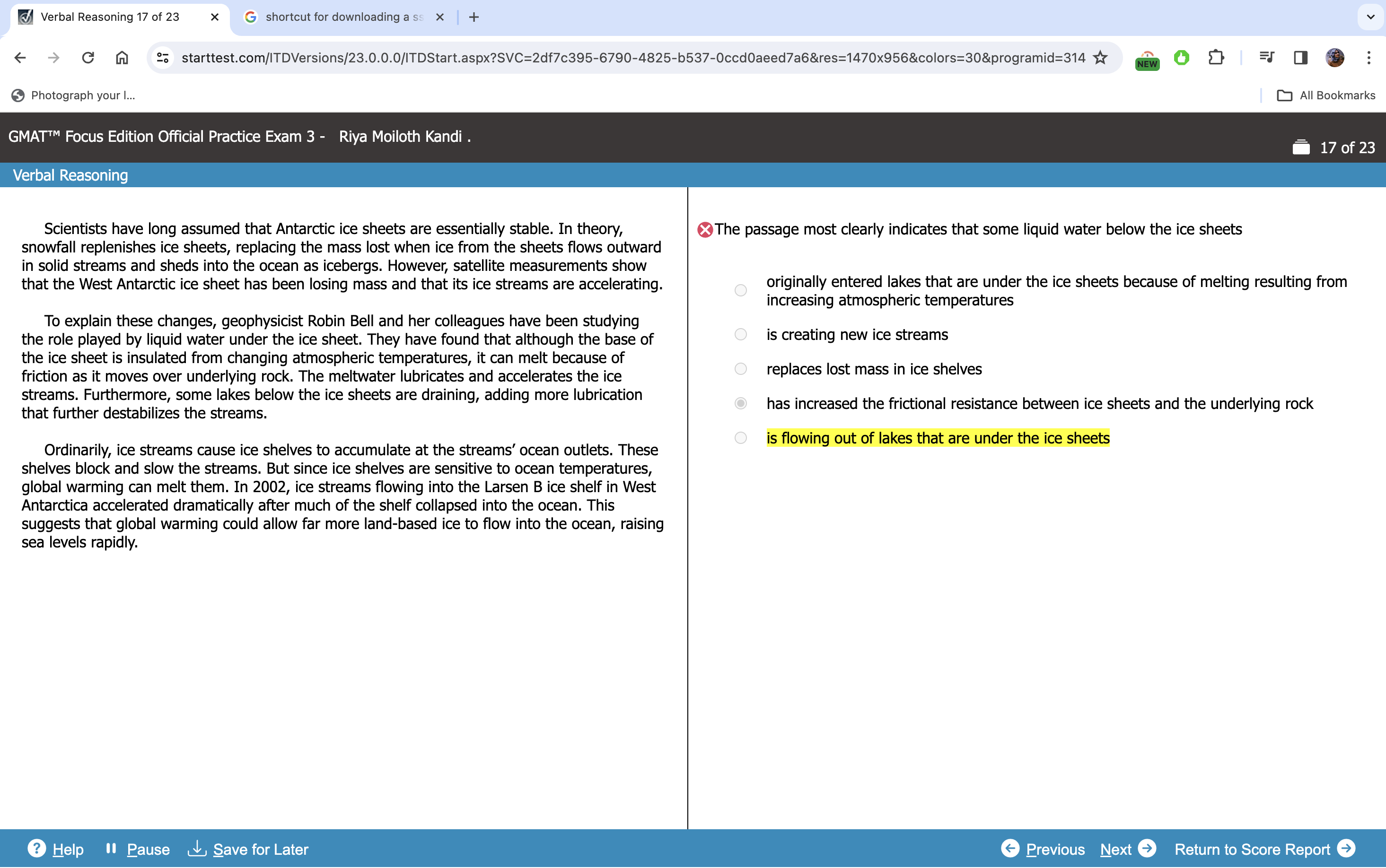Viewport: 1386px width, 868px height.
Task: Bookmark page with the star icon
Action: pyautogui.click(x=1100, y=57)
